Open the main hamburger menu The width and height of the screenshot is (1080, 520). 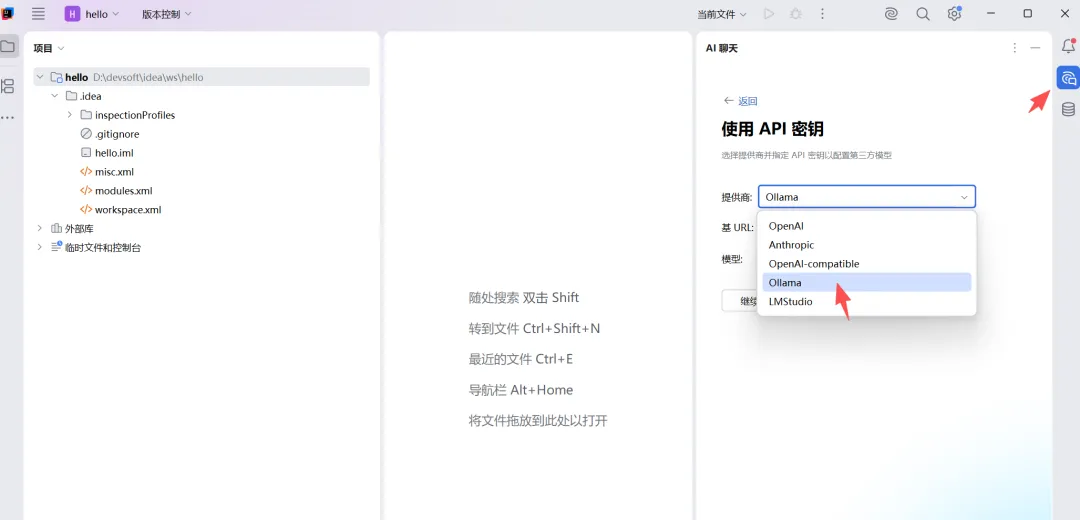(39, 14)
